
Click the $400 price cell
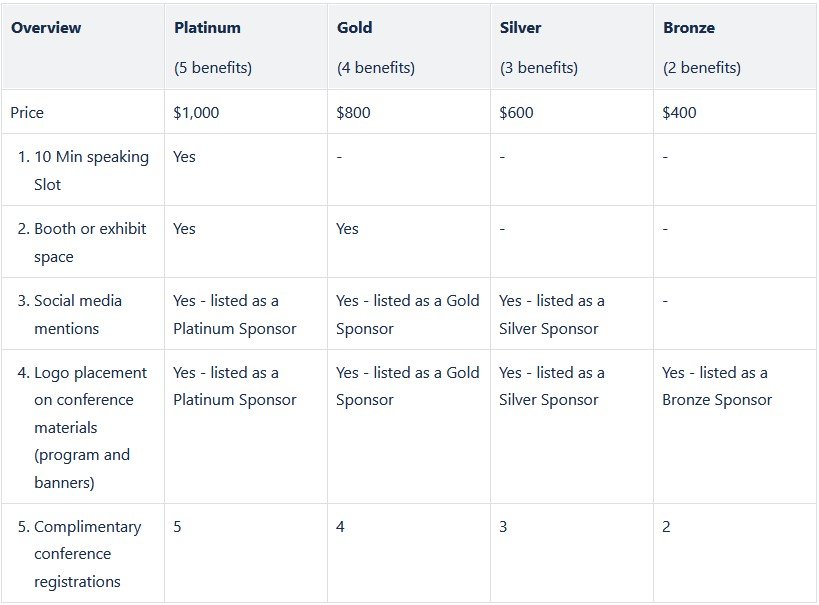point(679,113)
